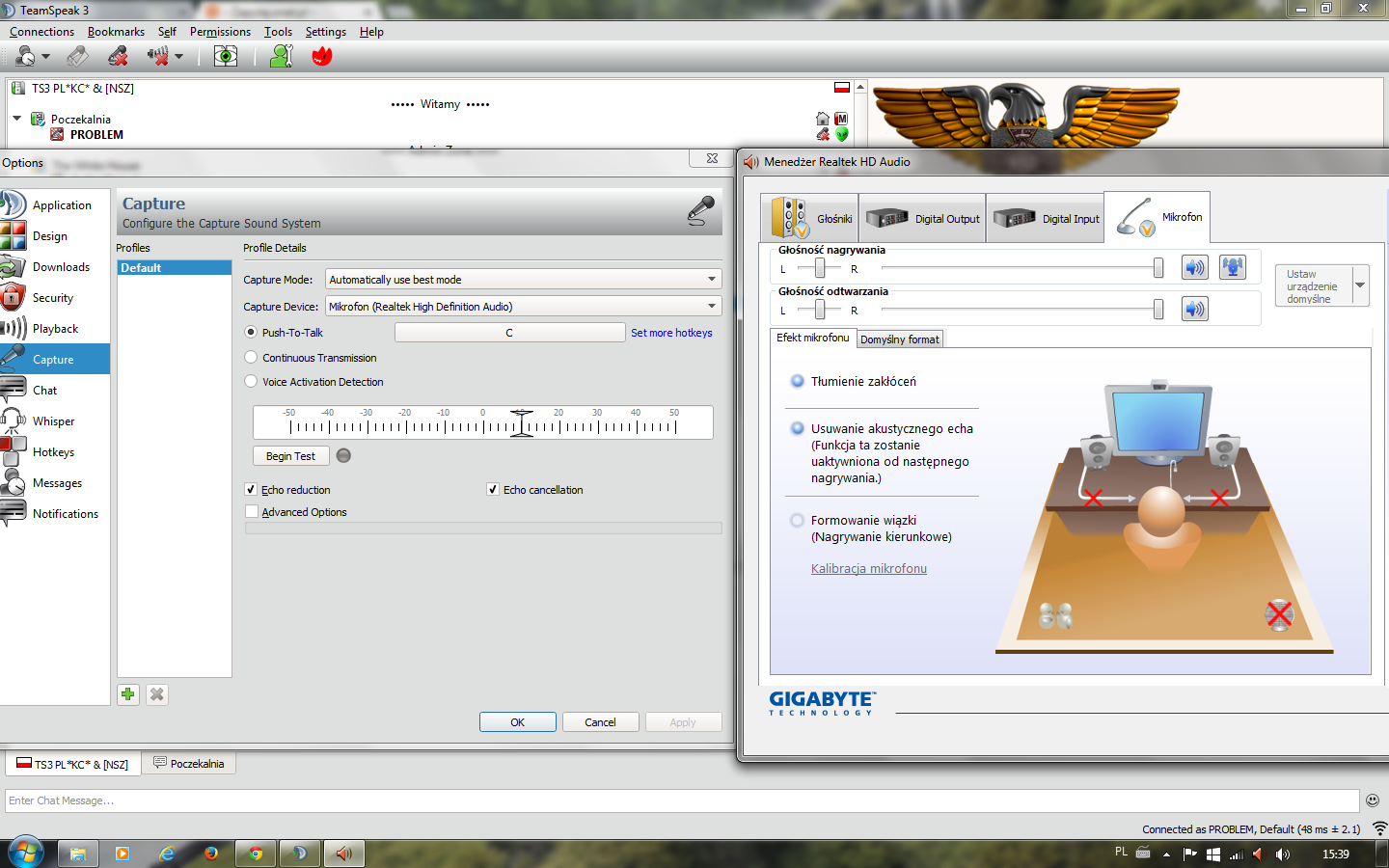The image size is (1389, 868).
Task: Open the contacts manager green user icon
Action: pyautogui.click(x=281, y=57)
